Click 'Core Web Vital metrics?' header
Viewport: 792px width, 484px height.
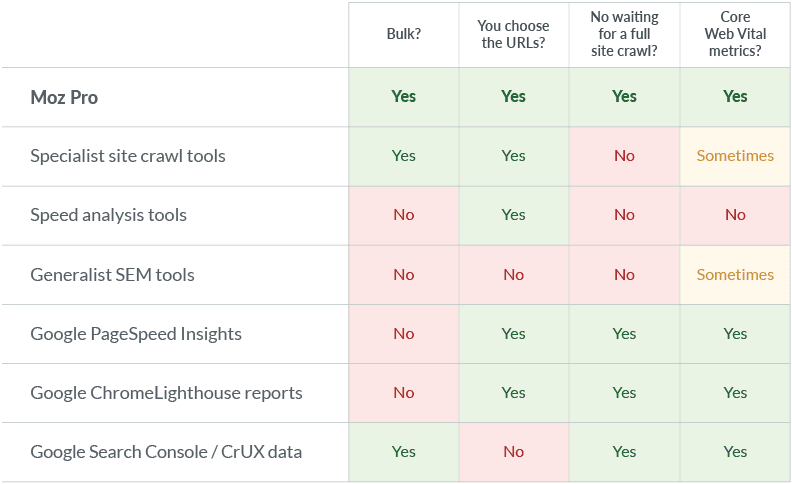click(x=735, y=34)
